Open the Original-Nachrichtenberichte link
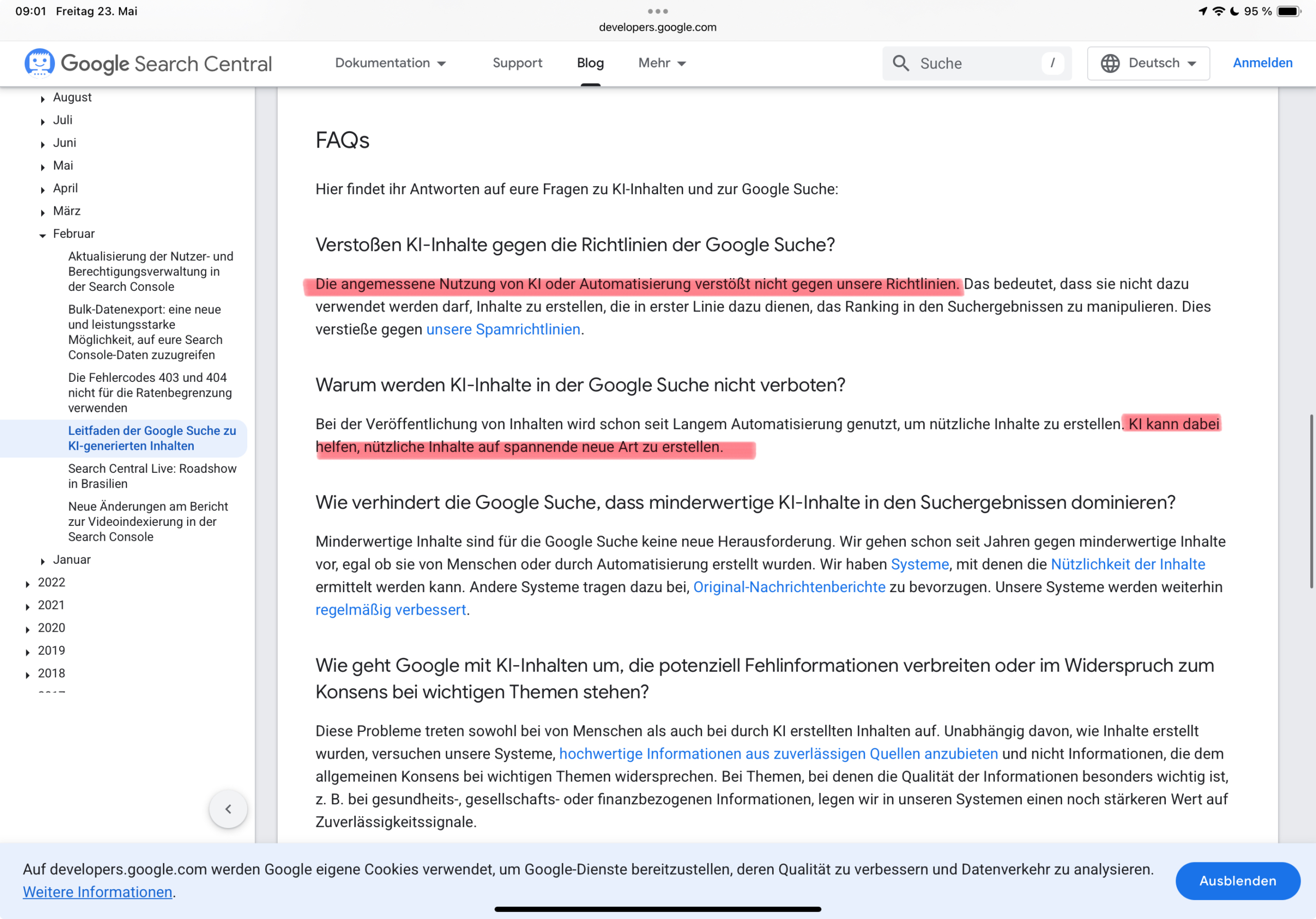Image resolution: width=1316 pixels, height=919 pixels. pos(789,587)
